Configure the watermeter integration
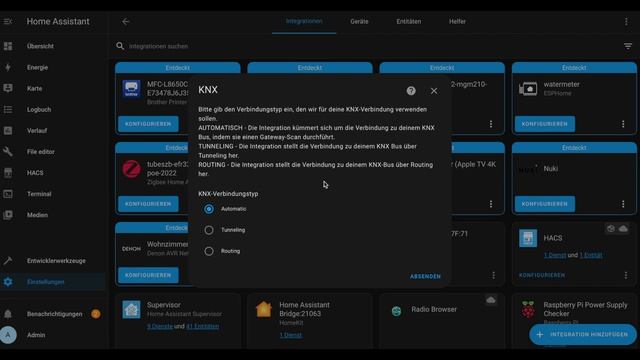This screenshot has height=360, width=640. click(x=544, y=124)
